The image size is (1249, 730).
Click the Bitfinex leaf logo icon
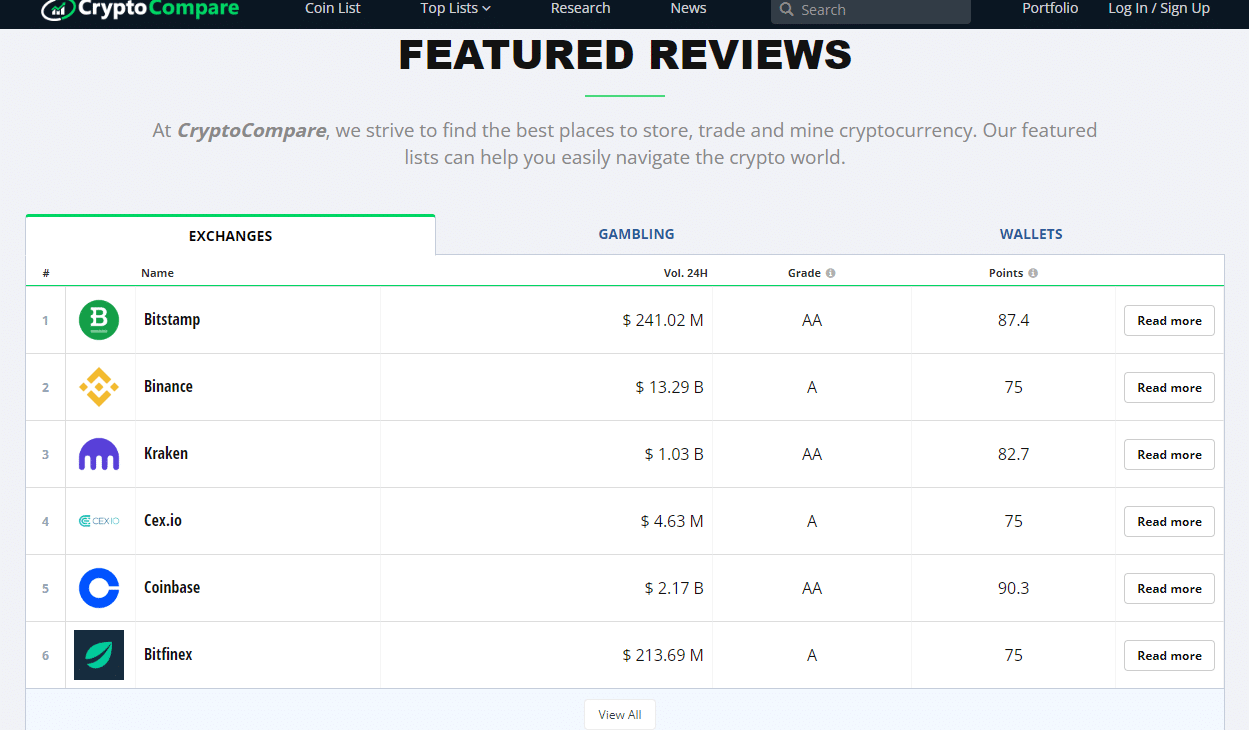(x=99, y=655)
